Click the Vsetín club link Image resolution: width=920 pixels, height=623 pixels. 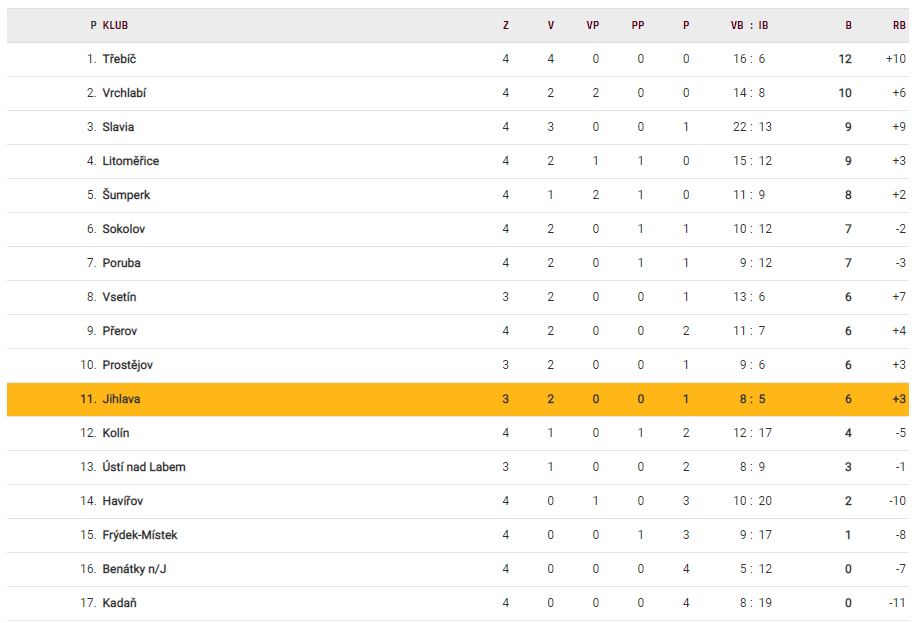pyautogui.click(x=119, y=297)
